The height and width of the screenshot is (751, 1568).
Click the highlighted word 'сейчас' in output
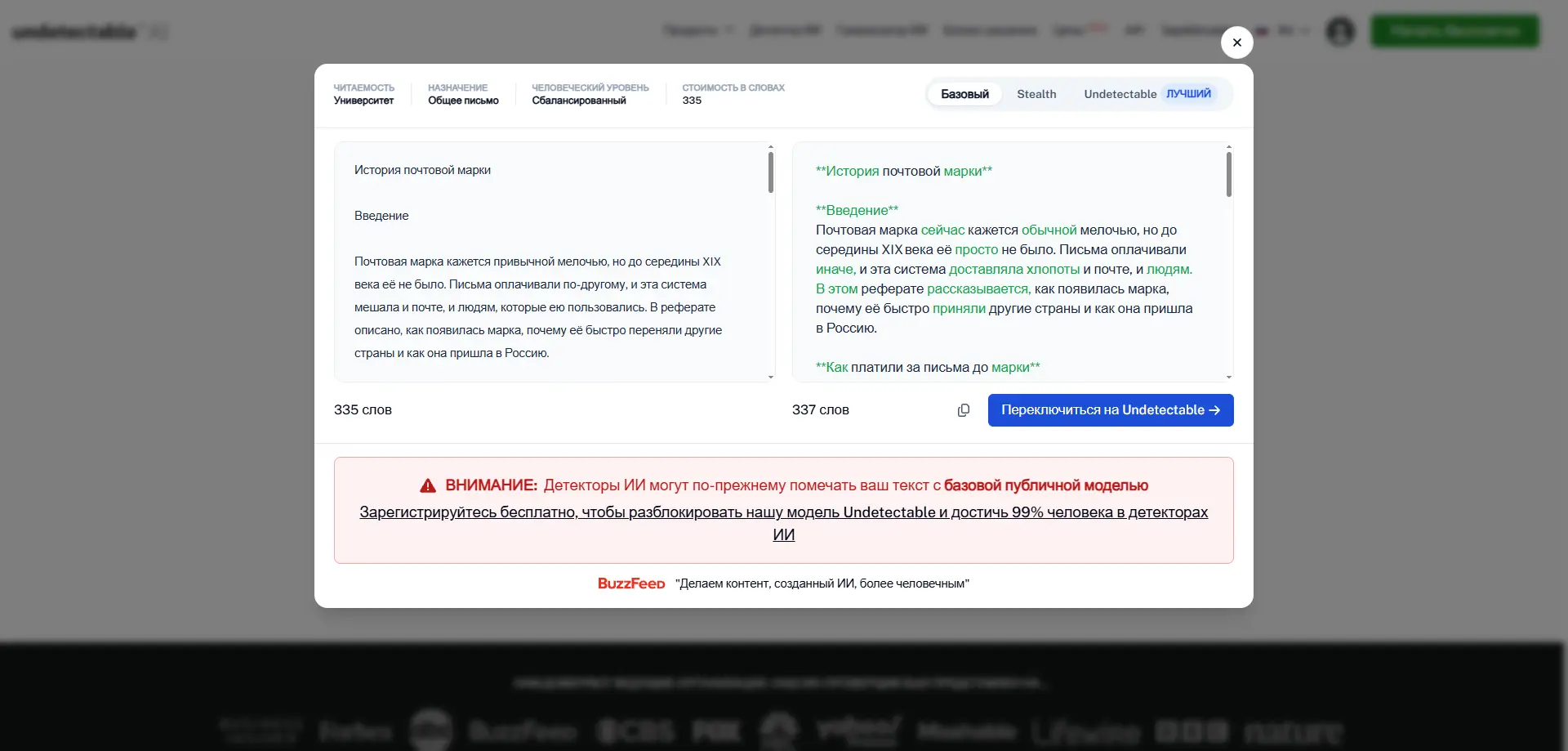942,230
